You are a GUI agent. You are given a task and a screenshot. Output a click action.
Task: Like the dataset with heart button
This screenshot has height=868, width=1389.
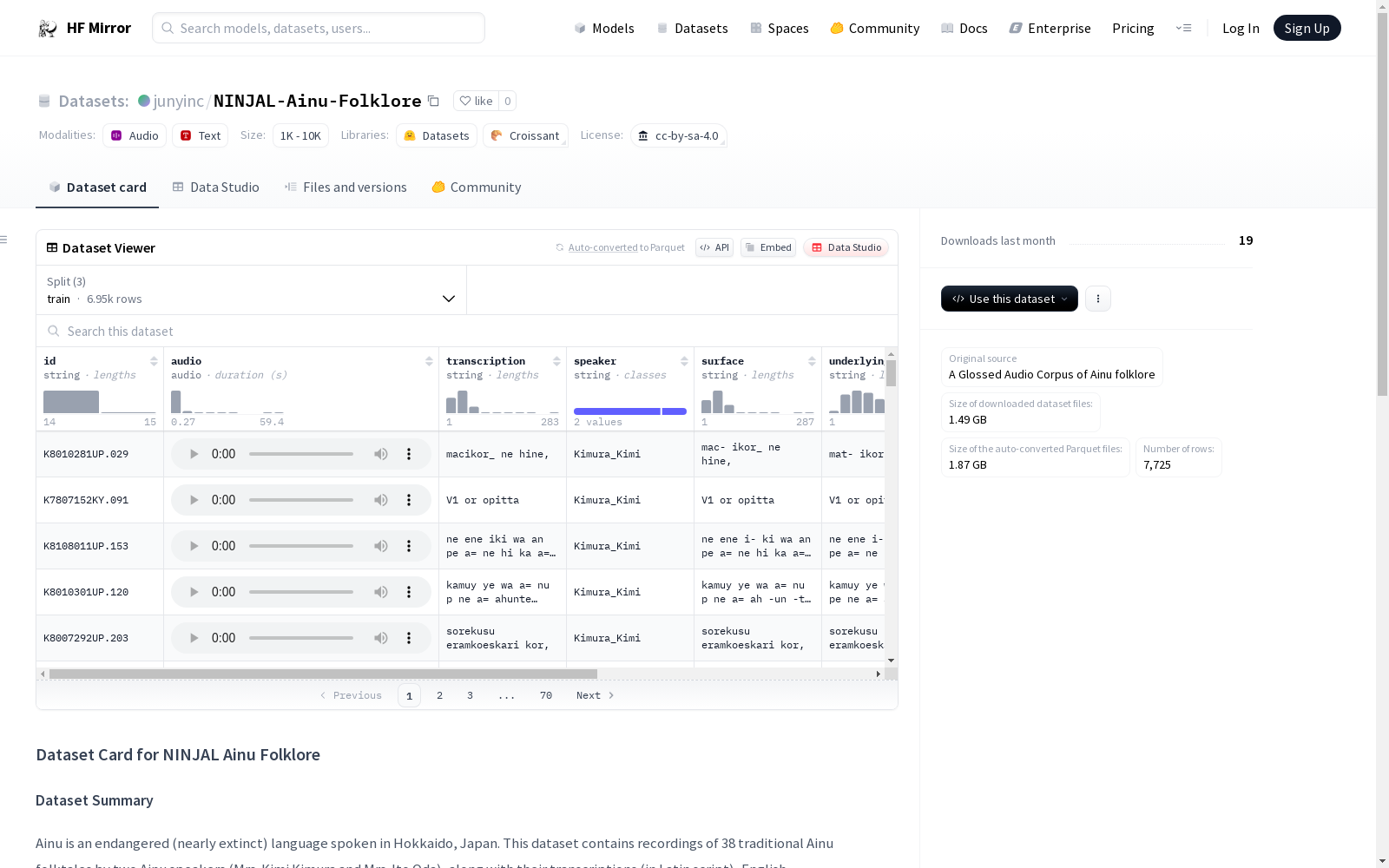(x=476, y=101)
